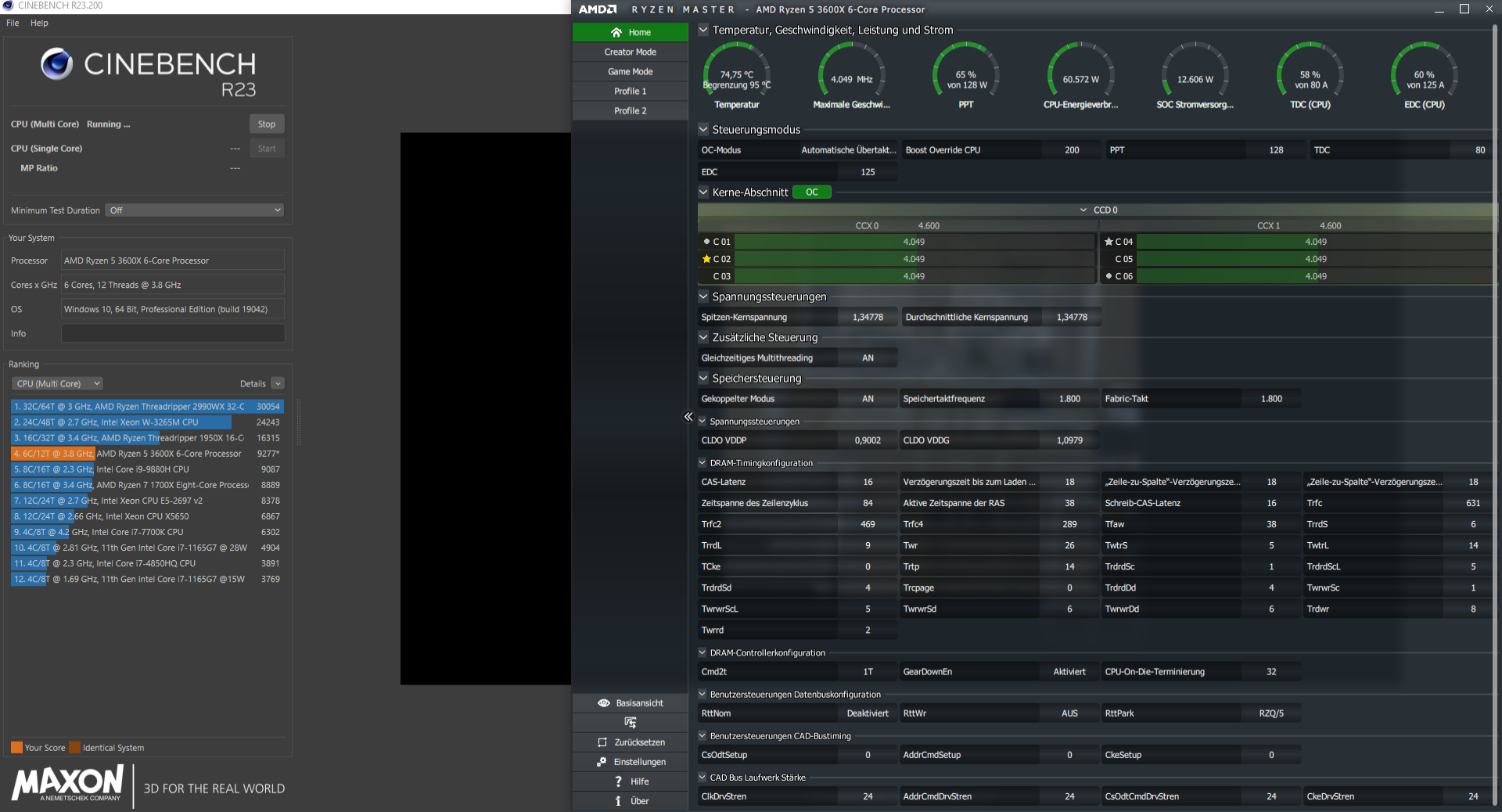Click the Zurücksetzen reset icon

[602, 742]
